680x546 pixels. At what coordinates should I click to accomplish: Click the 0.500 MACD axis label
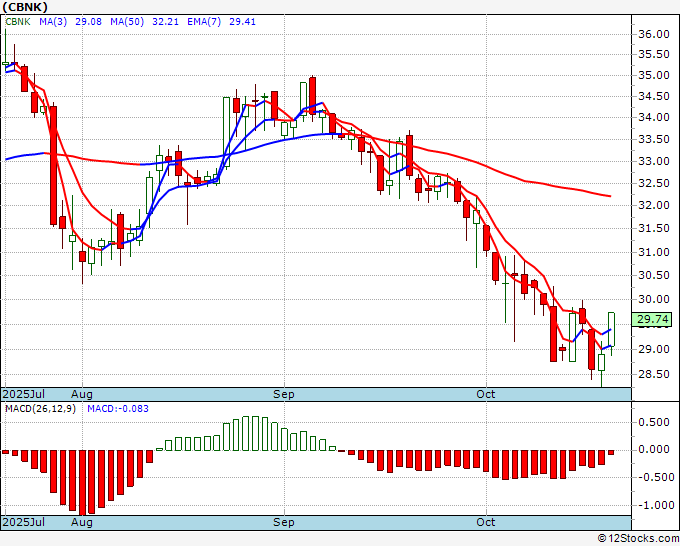(x=654, y=421)
